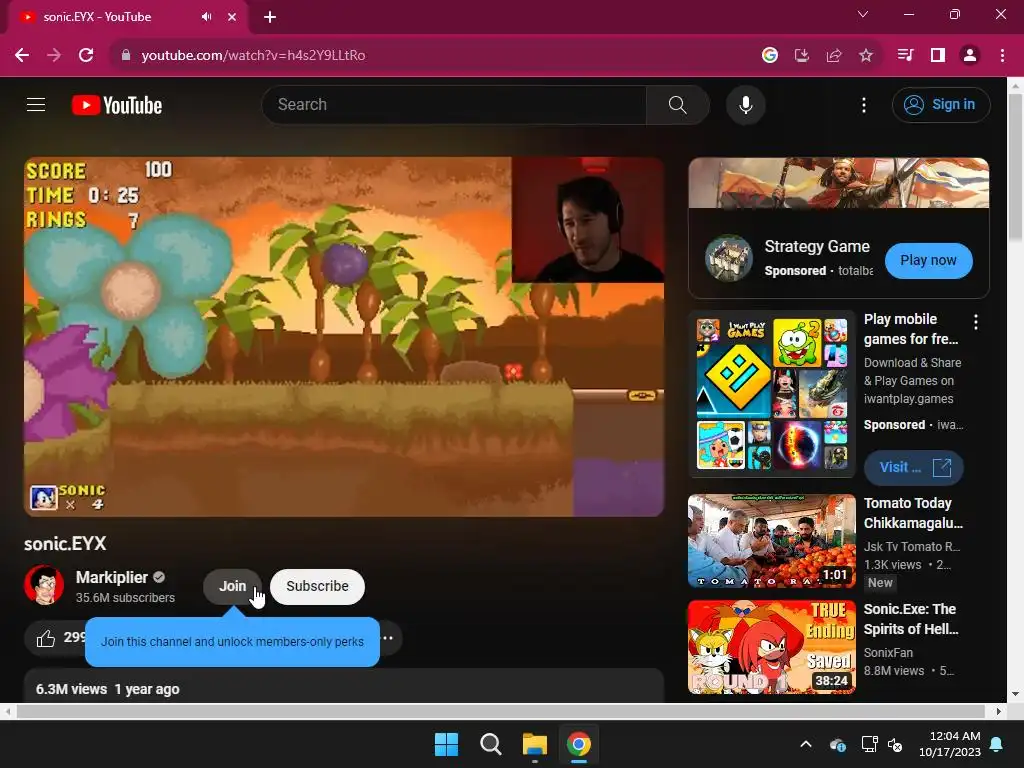Open the notifications bell in tray
Screen dimensions: 1024x768
997,744
